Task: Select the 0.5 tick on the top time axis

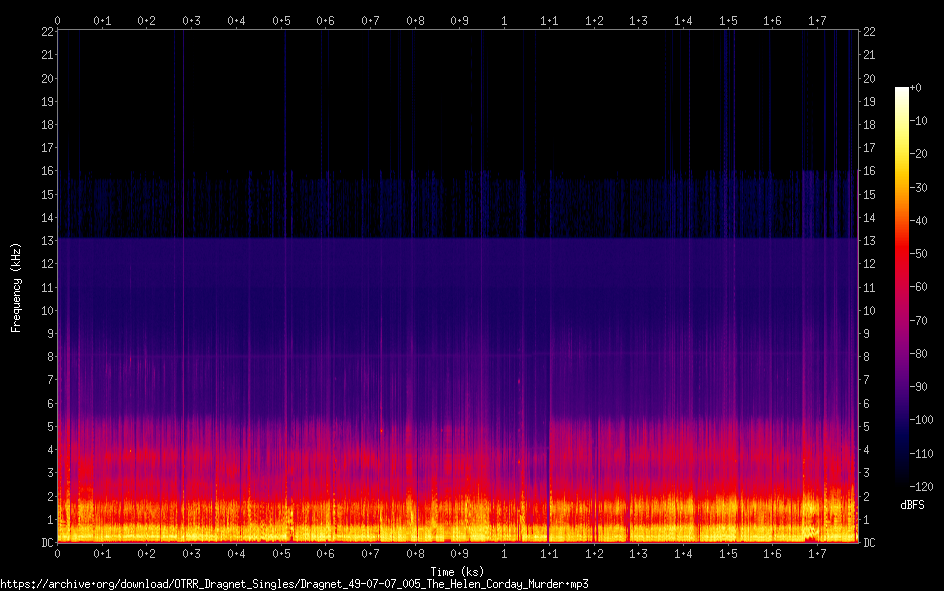Action: click(x=281, y=20)
